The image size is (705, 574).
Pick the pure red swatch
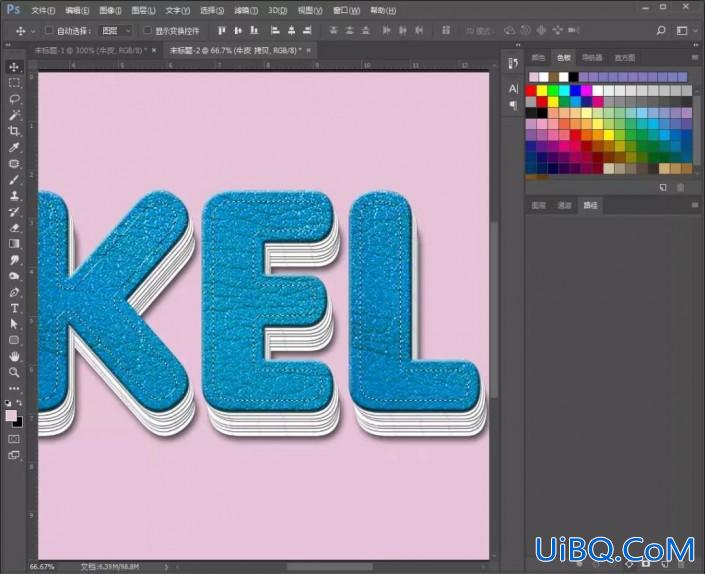point(531,91)
